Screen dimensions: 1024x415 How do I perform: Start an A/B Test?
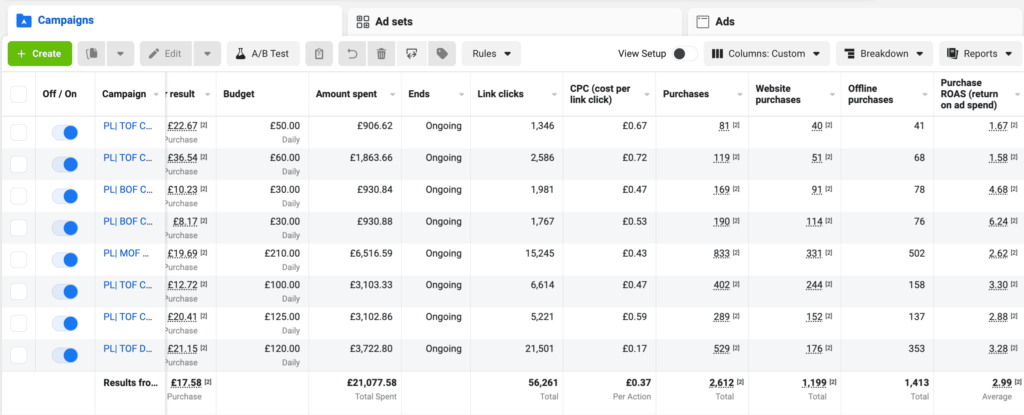tap(263, 54)
